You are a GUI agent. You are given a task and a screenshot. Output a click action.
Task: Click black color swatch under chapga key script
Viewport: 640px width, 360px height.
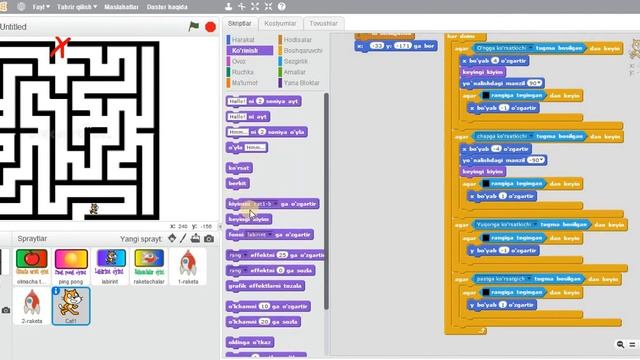(486, 184)
